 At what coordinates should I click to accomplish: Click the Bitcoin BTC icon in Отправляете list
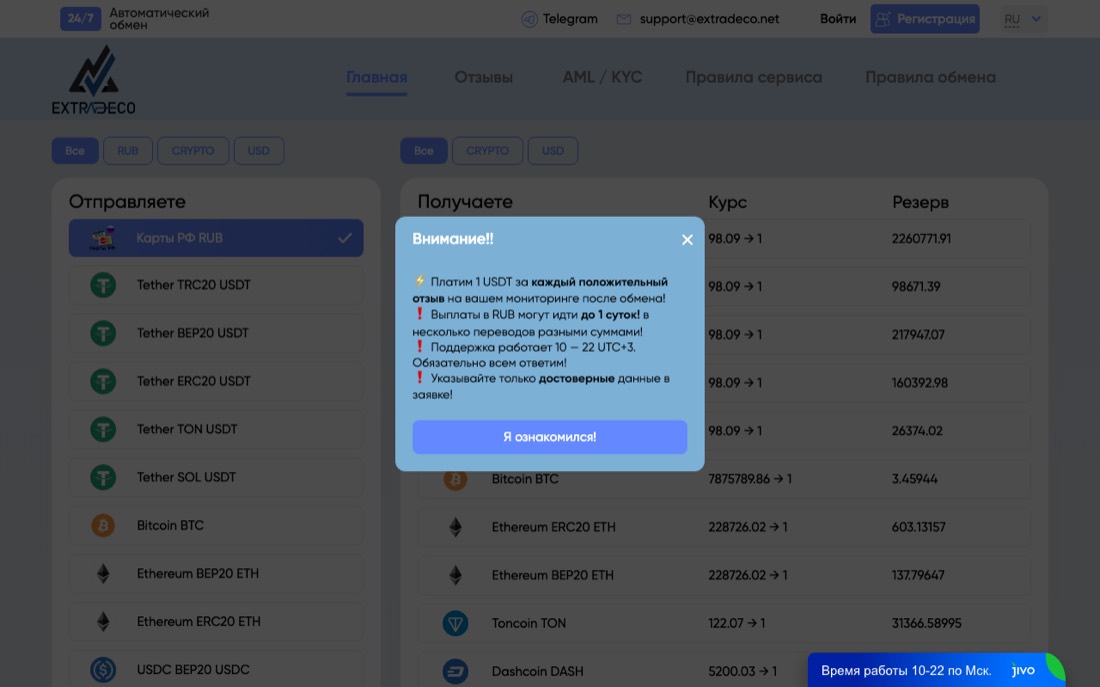click(x=103, y=526)
